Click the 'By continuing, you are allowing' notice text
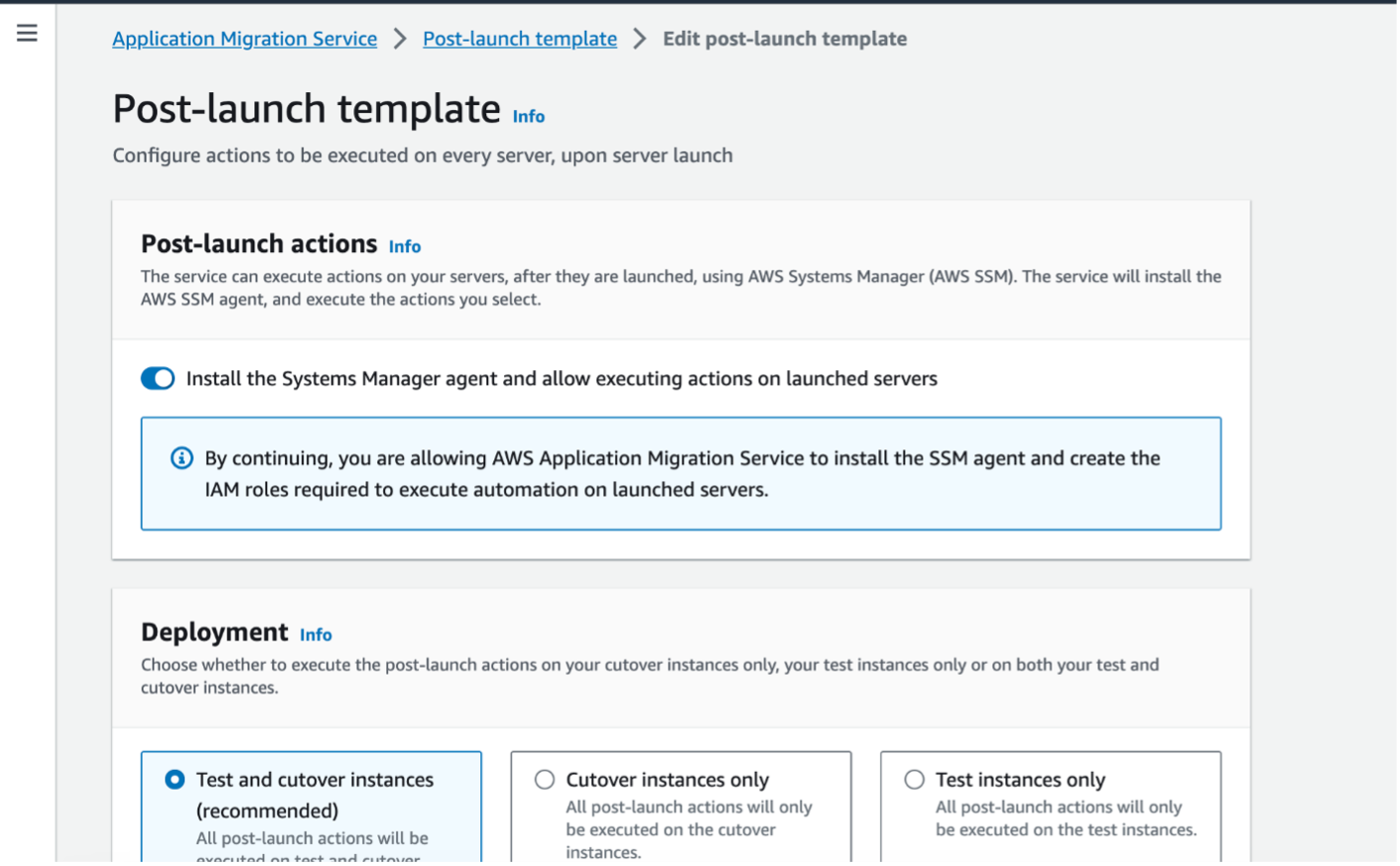Viewport: 1400px width, 866px height. (x=683, y=474)
